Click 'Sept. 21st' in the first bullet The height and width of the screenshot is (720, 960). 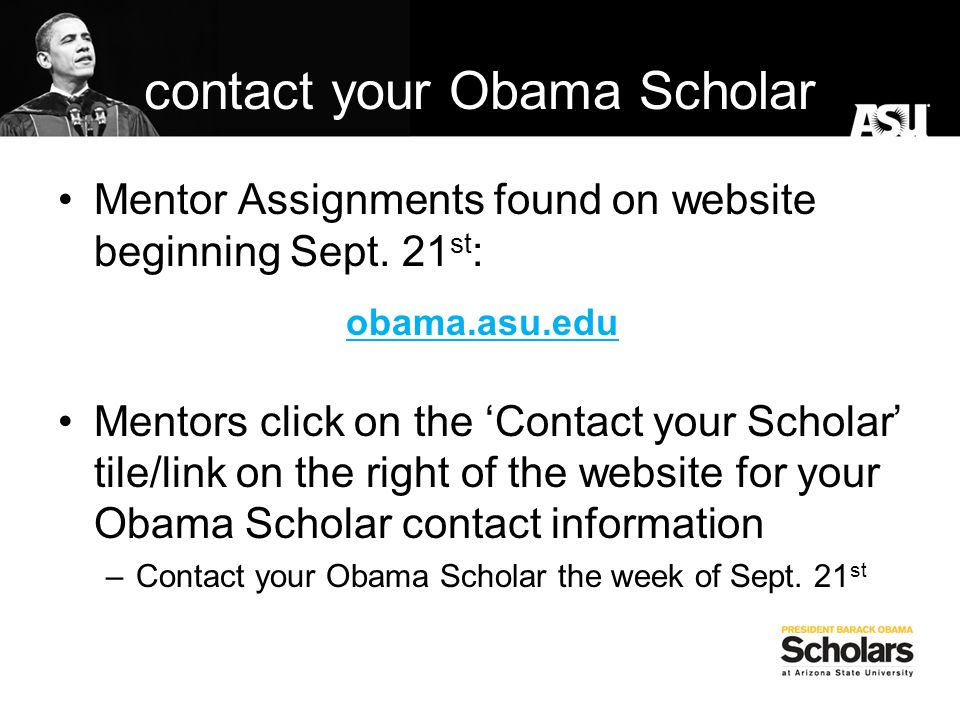(x=381, y=252)
